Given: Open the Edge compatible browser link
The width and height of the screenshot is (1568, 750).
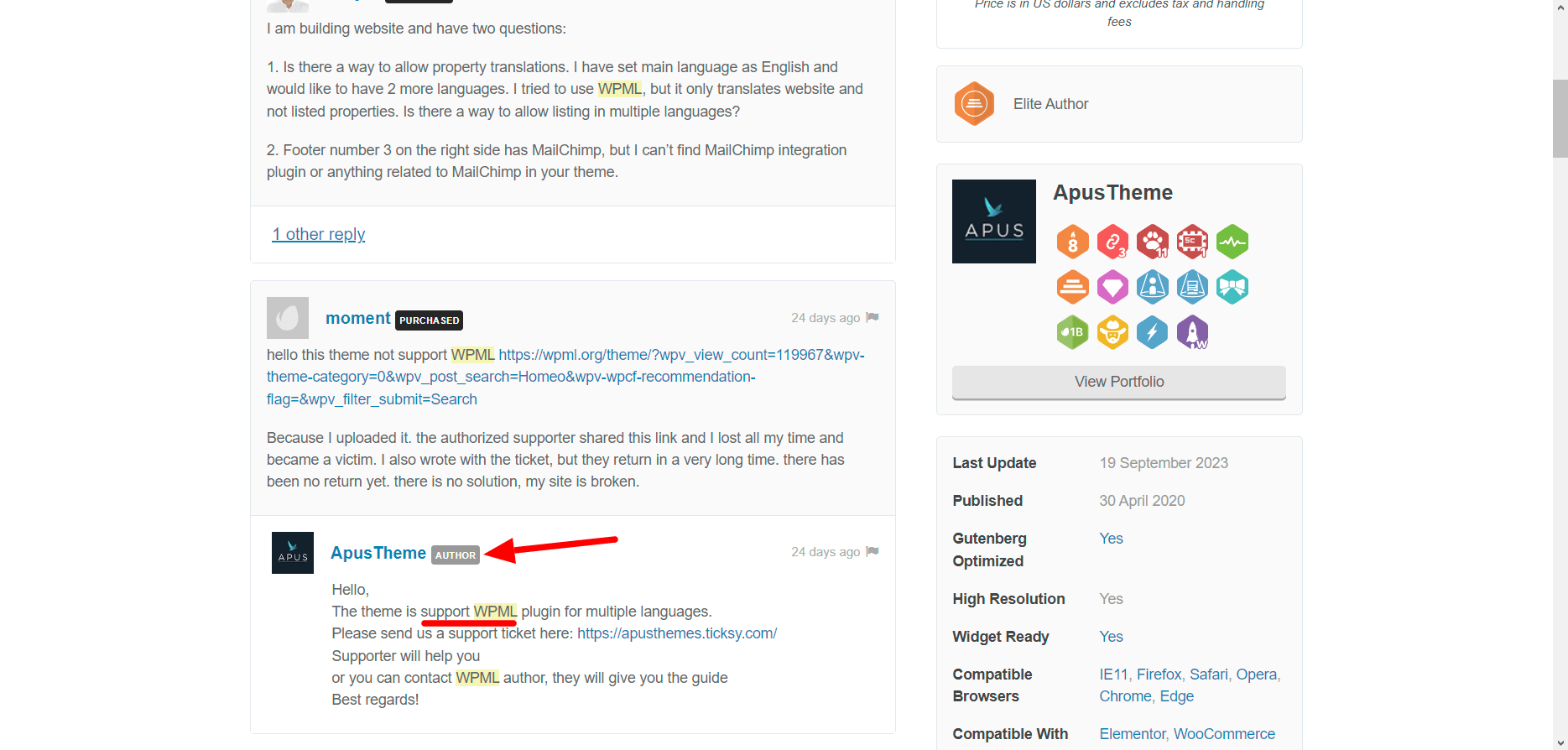Looking at the screenshot, I should pyautogui.click(x=1176, y=696).
